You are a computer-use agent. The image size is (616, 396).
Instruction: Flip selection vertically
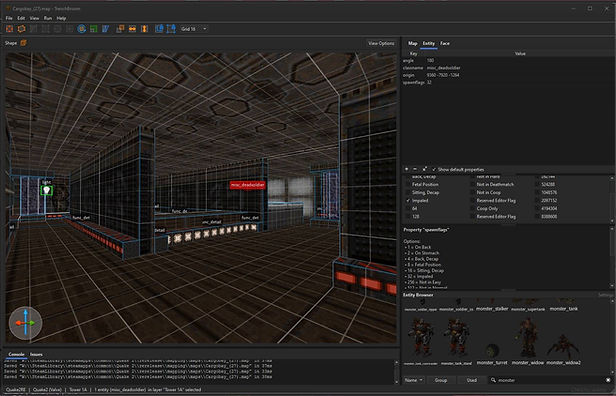pyautogui.click(x=144, y=29)
